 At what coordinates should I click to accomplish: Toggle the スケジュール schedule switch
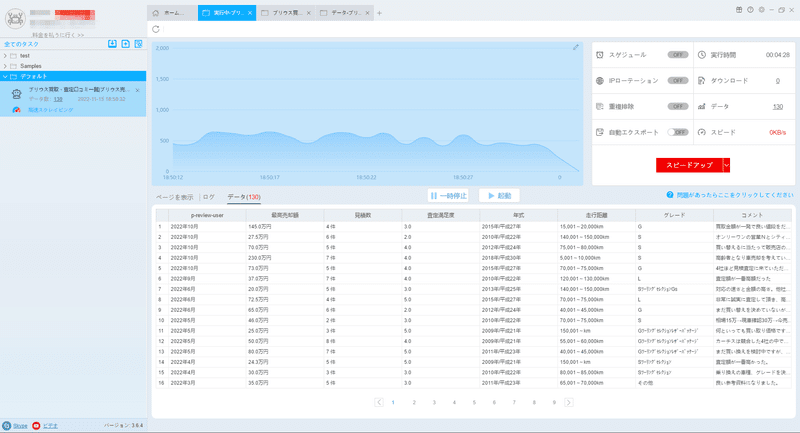[x=678, y=55]
